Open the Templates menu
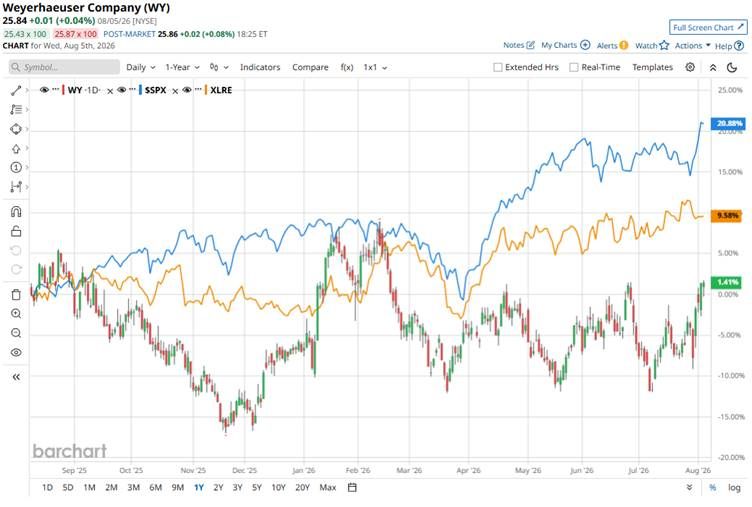Image resolution: width=752 pixels, height=507 pixels. pos(652,67)
